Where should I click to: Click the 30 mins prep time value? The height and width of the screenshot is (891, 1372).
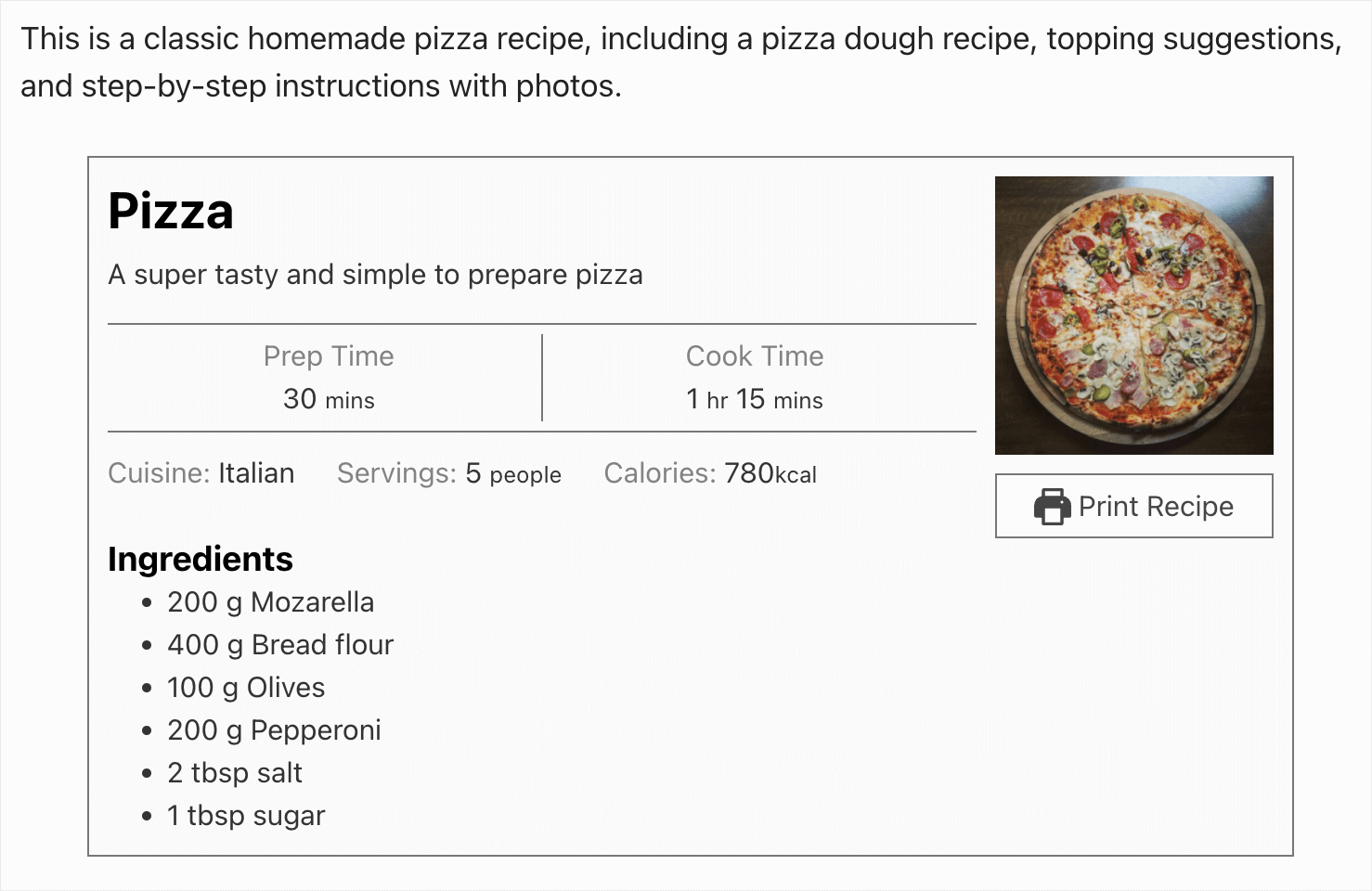click(x=329, y=399)
